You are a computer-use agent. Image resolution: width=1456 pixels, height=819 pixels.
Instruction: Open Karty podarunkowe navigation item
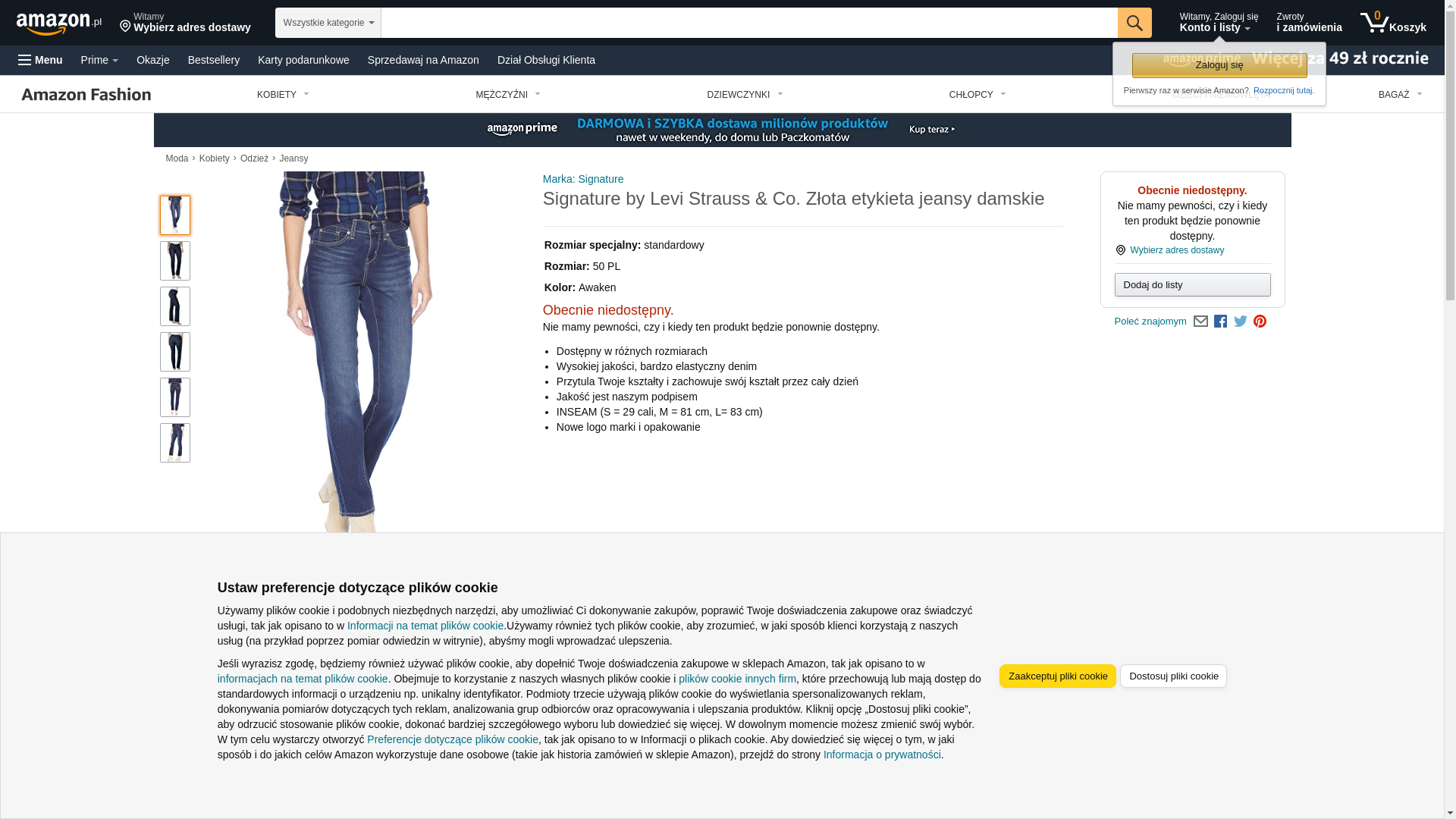pyautogui.click(x=303, y=60)
